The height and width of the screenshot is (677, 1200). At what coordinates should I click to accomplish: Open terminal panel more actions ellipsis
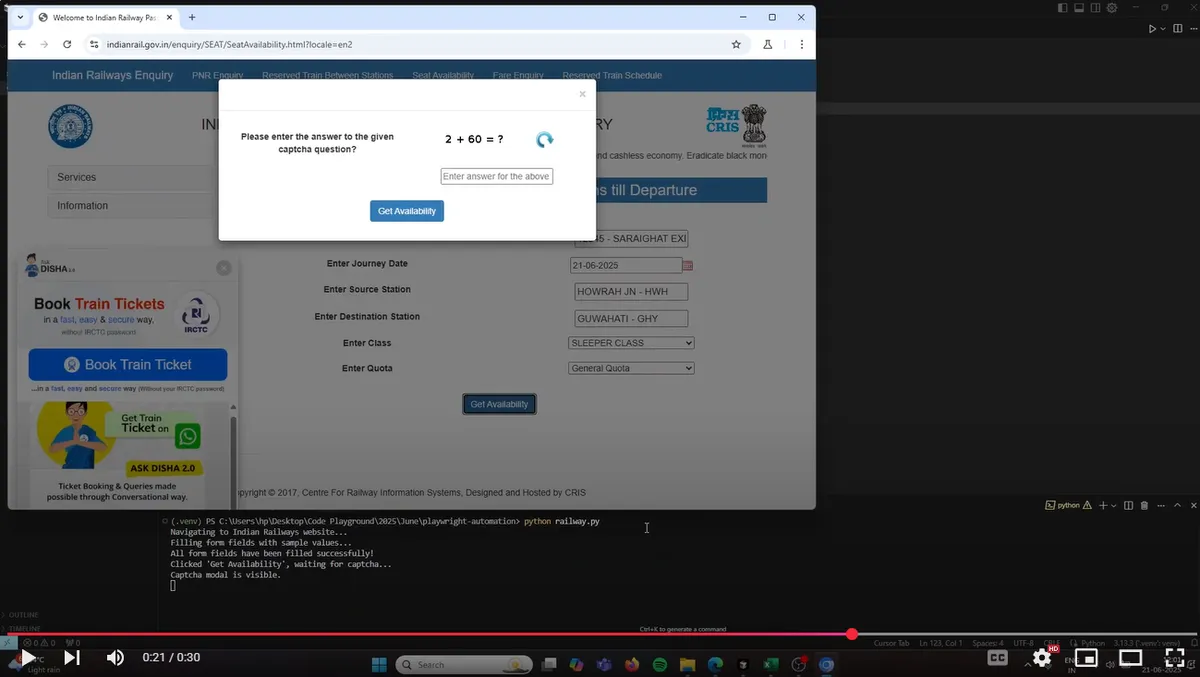(x=1161, y=505)
